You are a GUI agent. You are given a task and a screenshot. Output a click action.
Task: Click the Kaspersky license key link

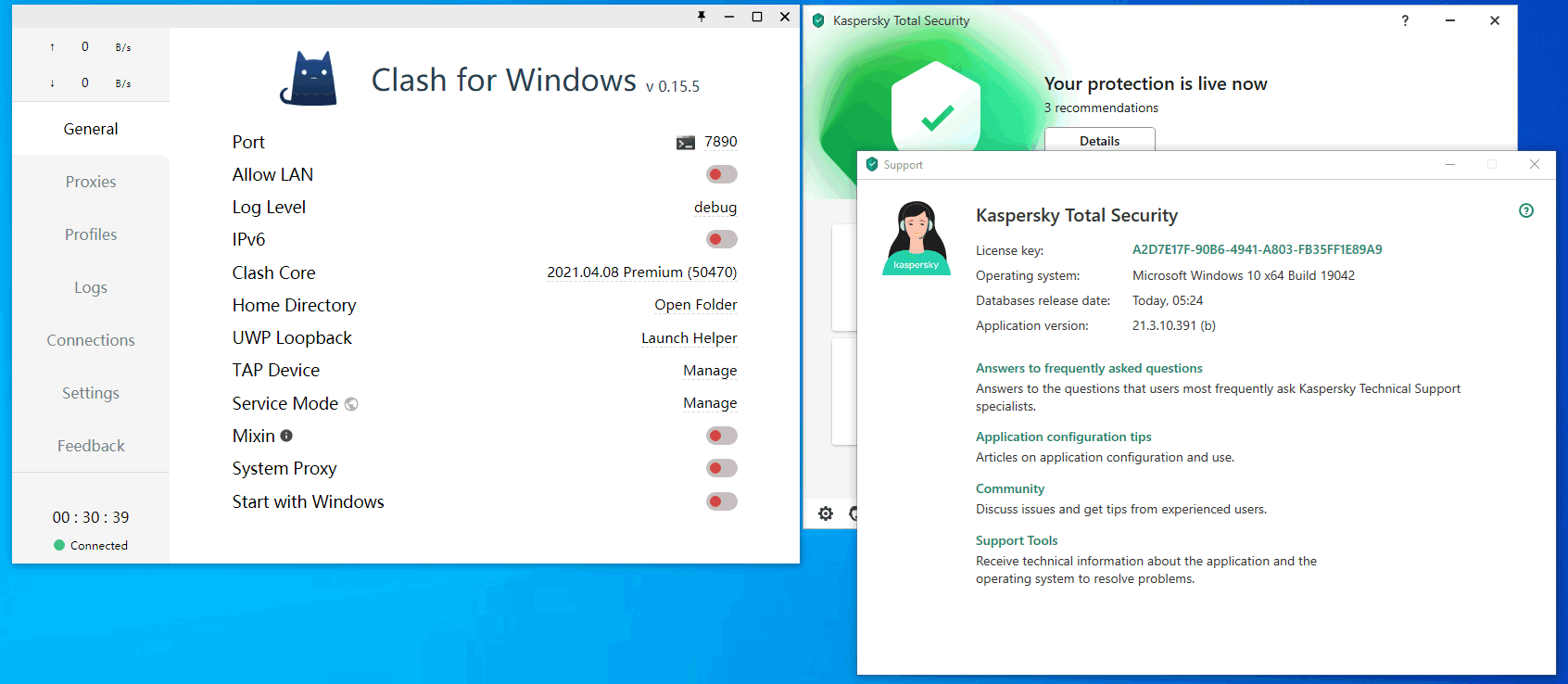[x=1258, y=249]
